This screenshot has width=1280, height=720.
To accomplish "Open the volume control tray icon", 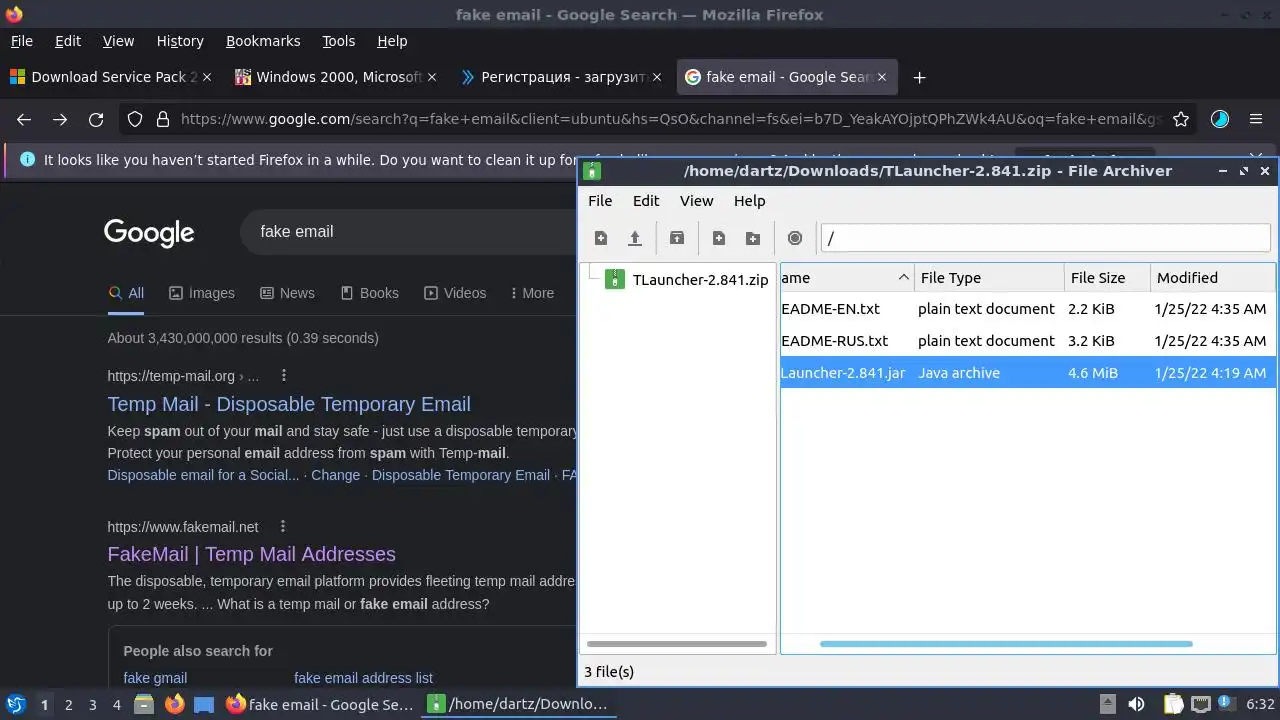I will pyautogui.click(x=1136, y=704).
